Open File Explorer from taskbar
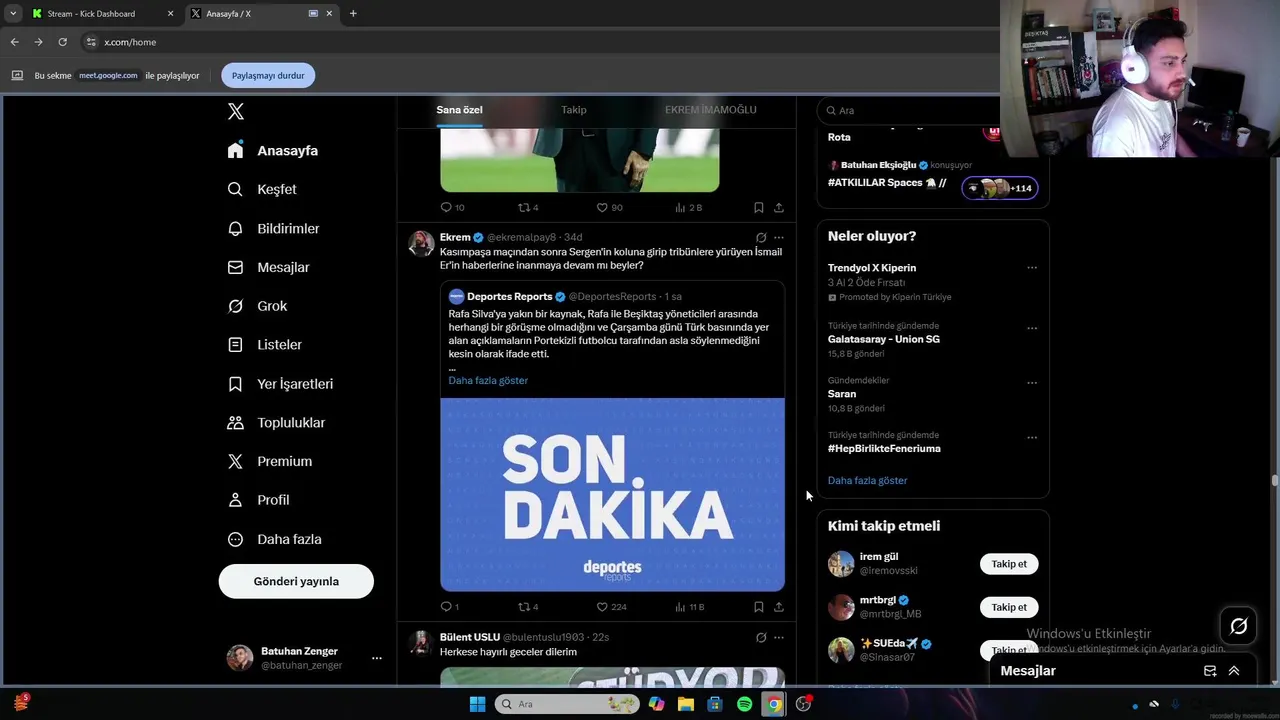 point(685,704)
